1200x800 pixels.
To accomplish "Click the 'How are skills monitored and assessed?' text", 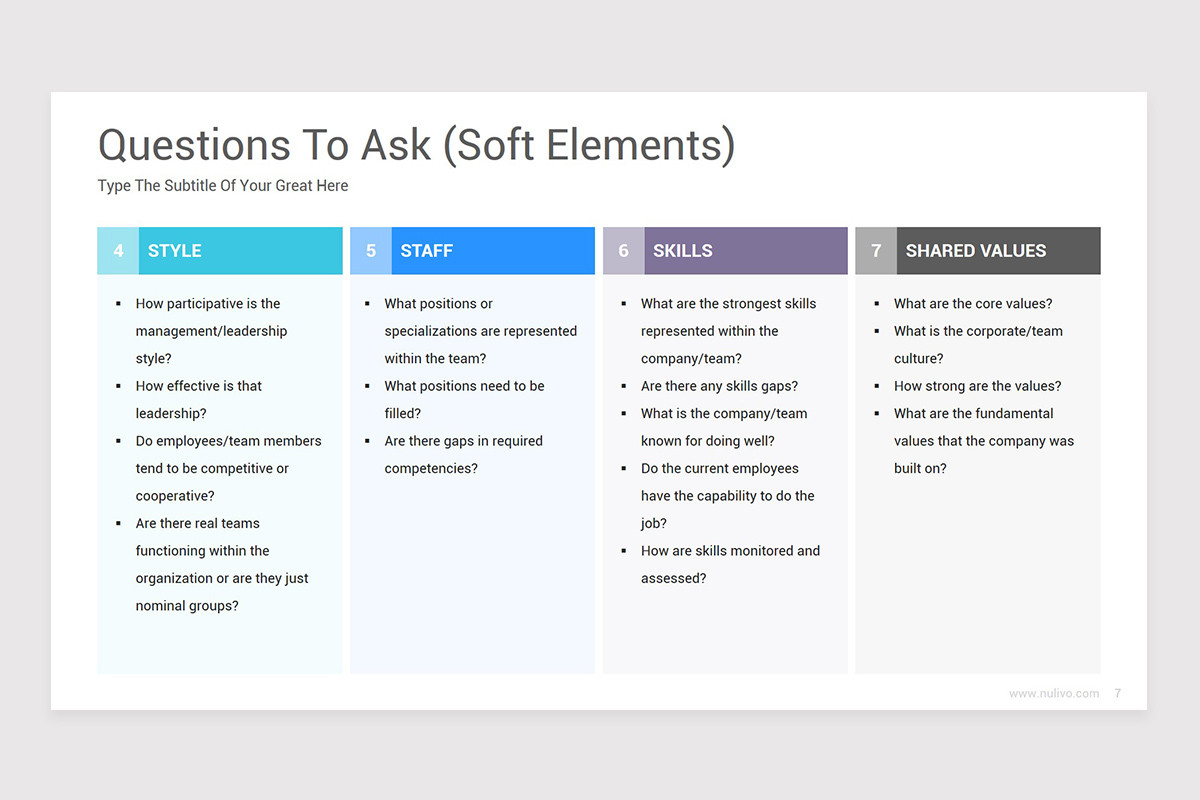I will (x=731, y=565).
